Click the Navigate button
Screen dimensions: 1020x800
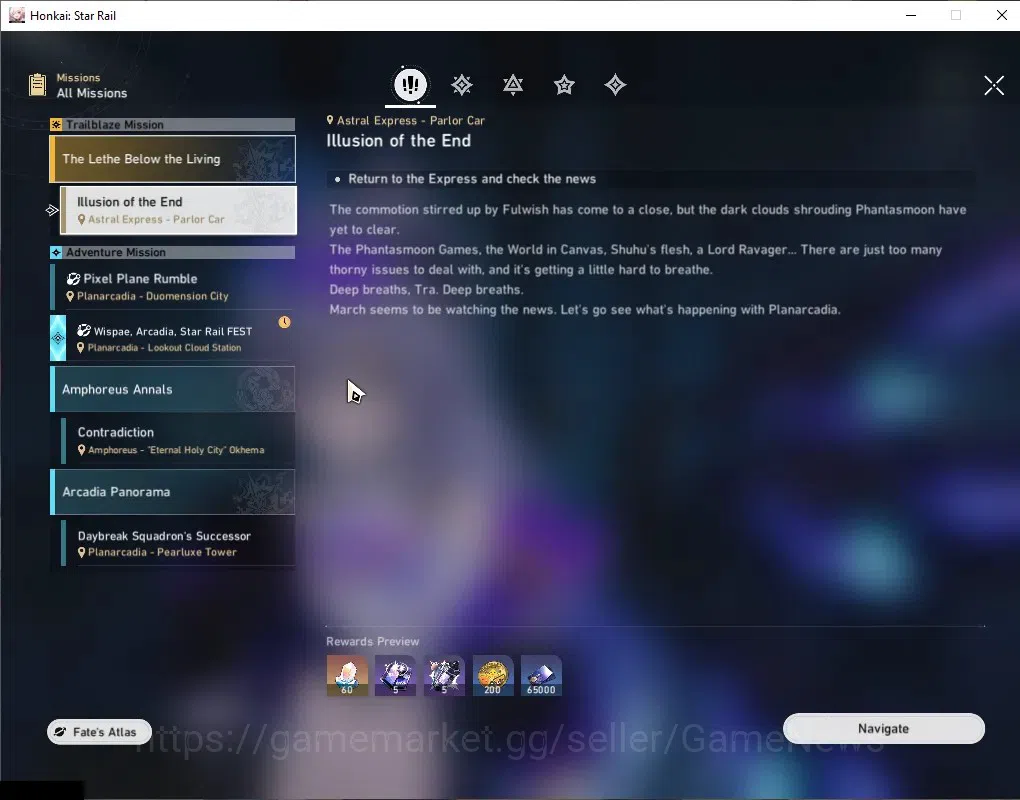point(883,728)
